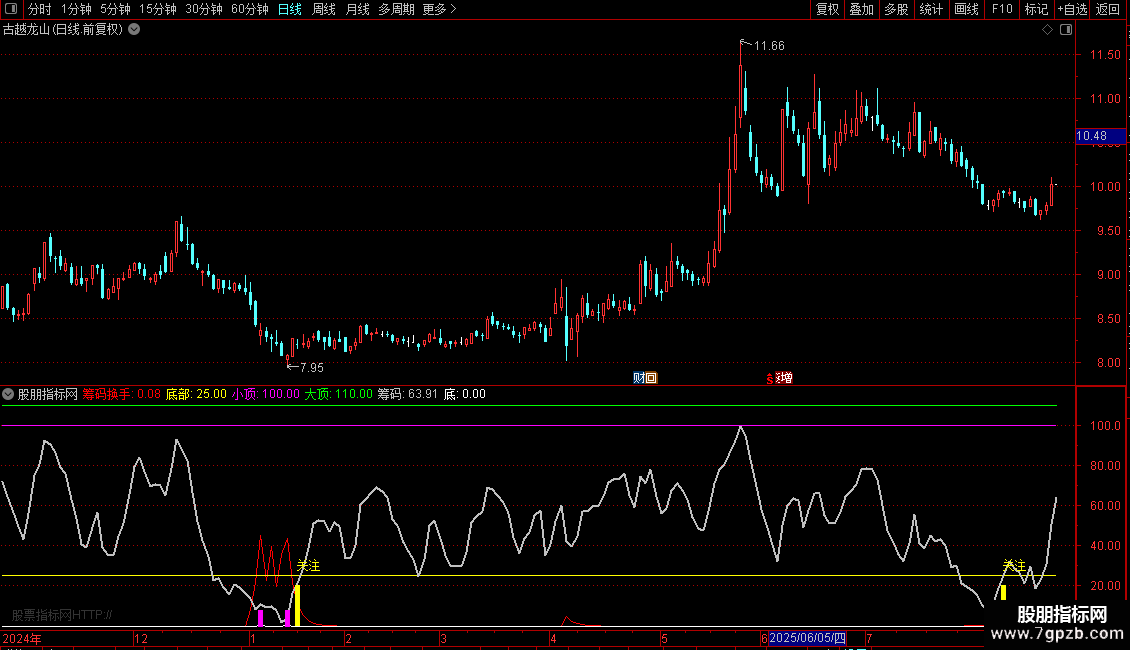The image size is (1130, 650).
Task: Open the 增 share issuance marker
Action: tap(785, 378)
